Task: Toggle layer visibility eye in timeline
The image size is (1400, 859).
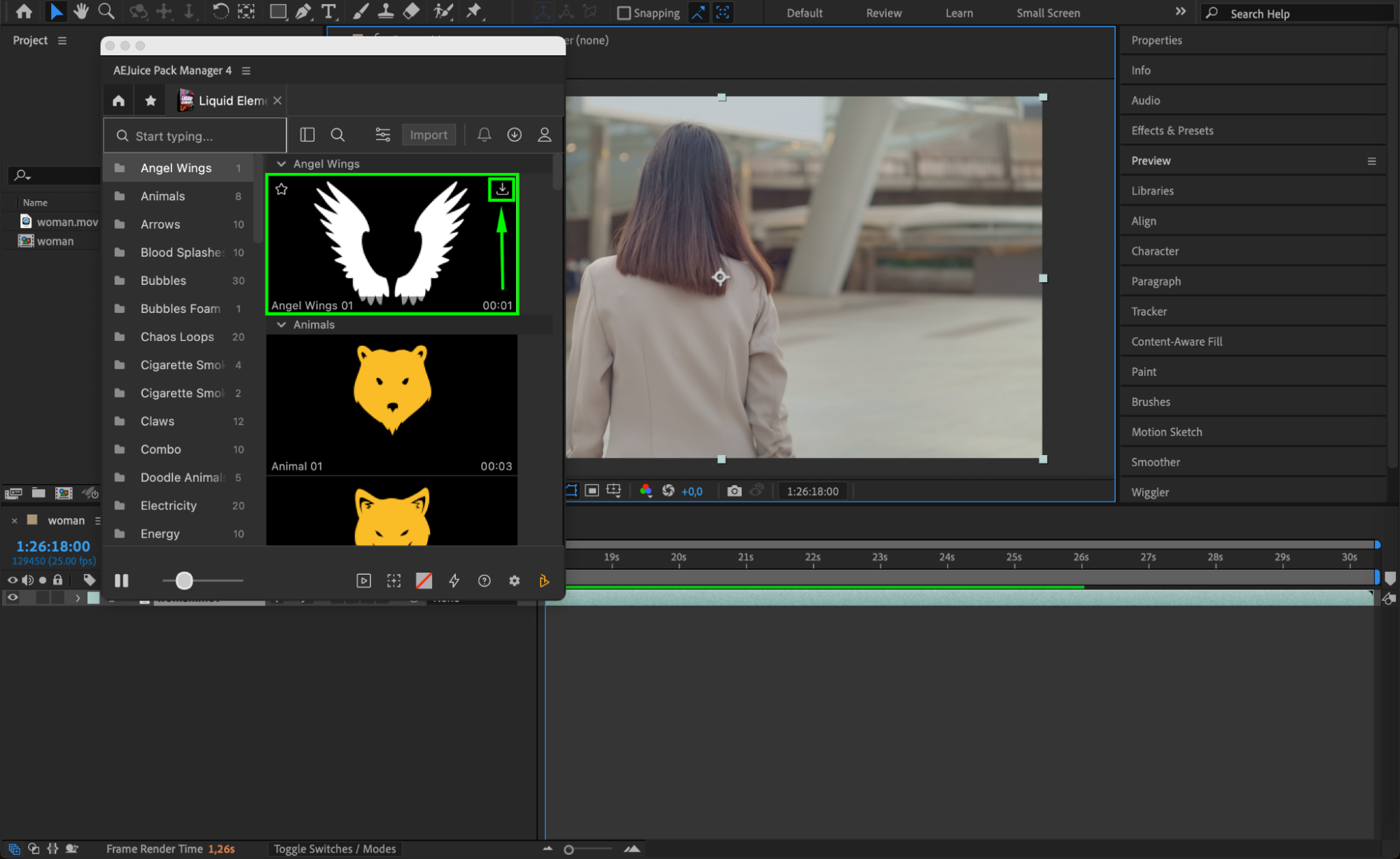Action: pos(12,597)
